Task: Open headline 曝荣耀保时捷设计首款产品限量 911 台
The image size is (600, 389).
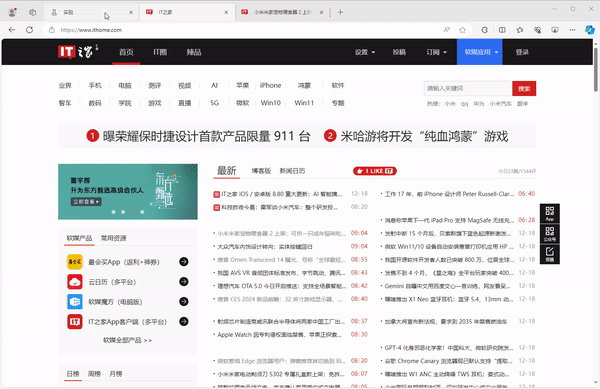Action: point(198,136)
